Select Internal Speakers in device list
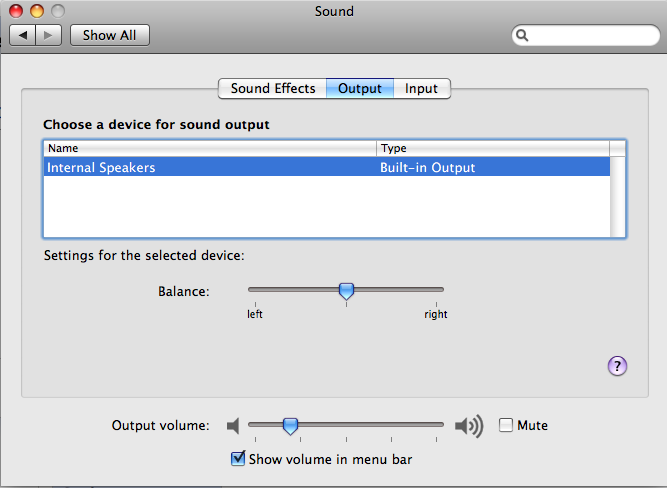 click(327, 167)
